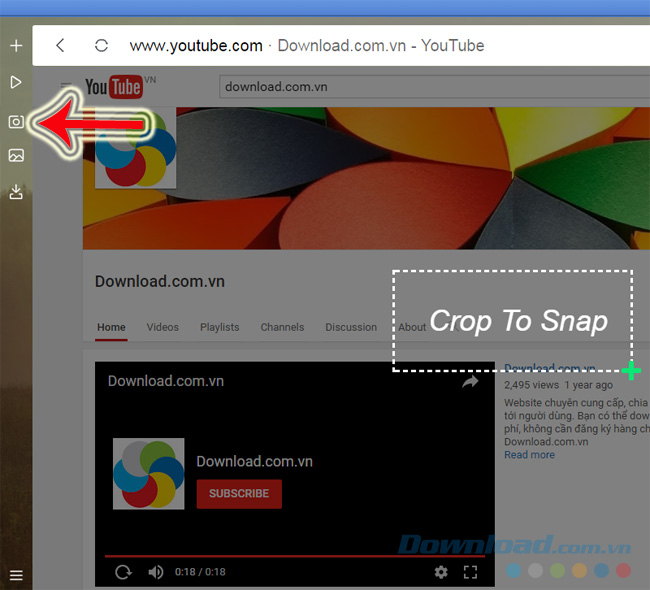Click the channel avatar on the banner
Screen dimensions: 650x590
click(x=136, y=148)
